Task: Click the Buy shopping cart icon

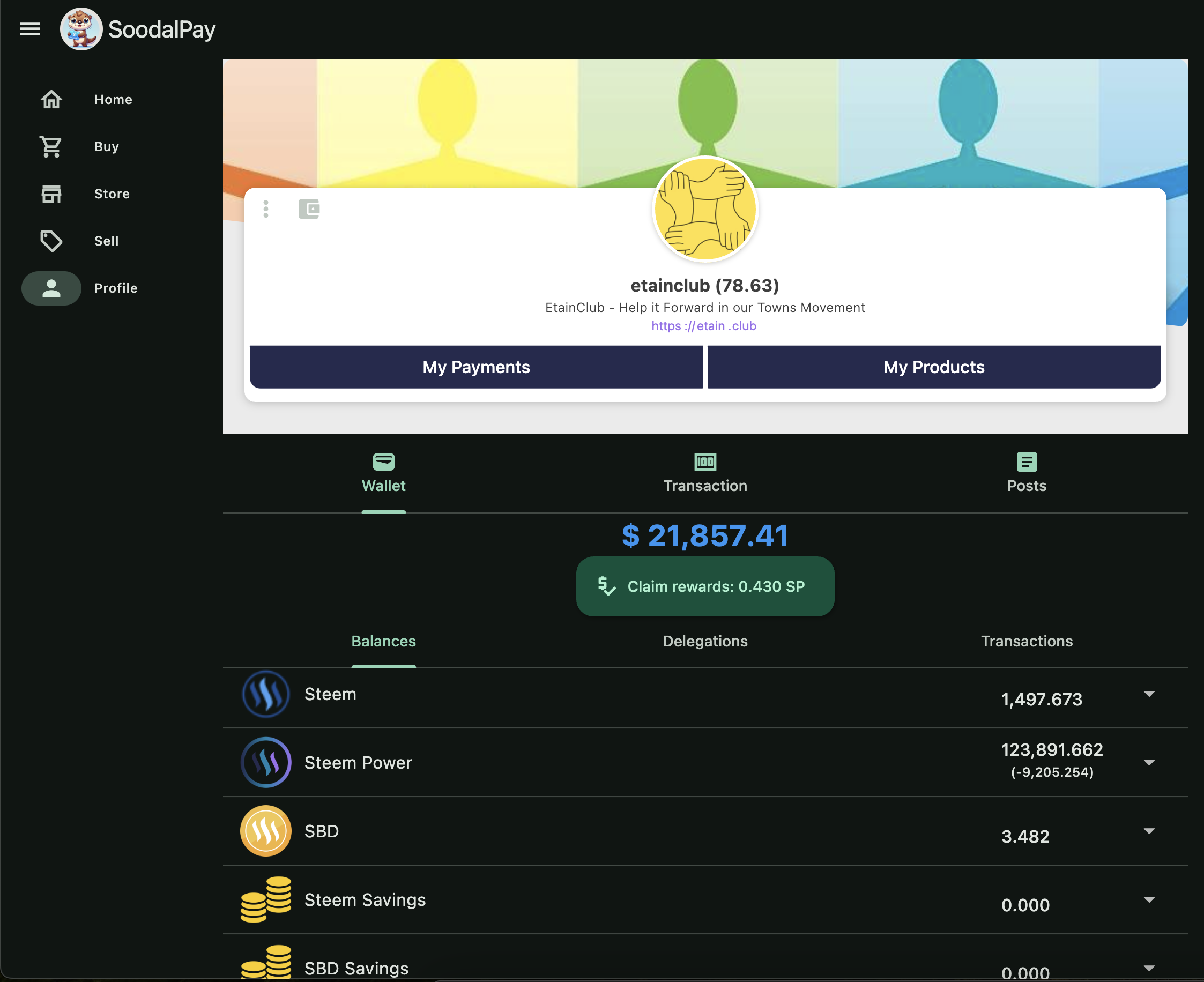Action: (x=51, y=146)
